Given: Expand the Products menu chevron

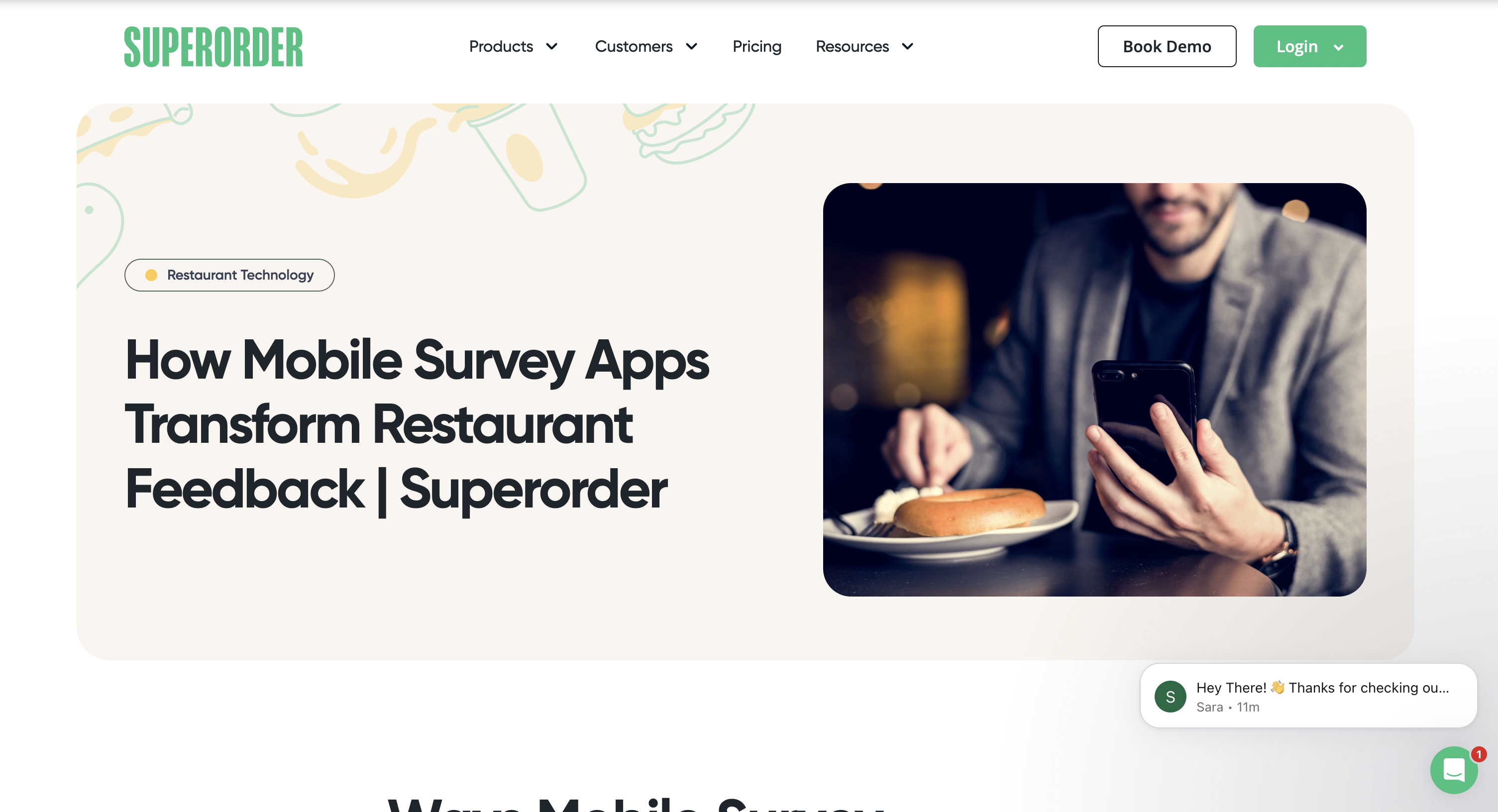Looking at the screenshot, I should (x=552, y=46).
